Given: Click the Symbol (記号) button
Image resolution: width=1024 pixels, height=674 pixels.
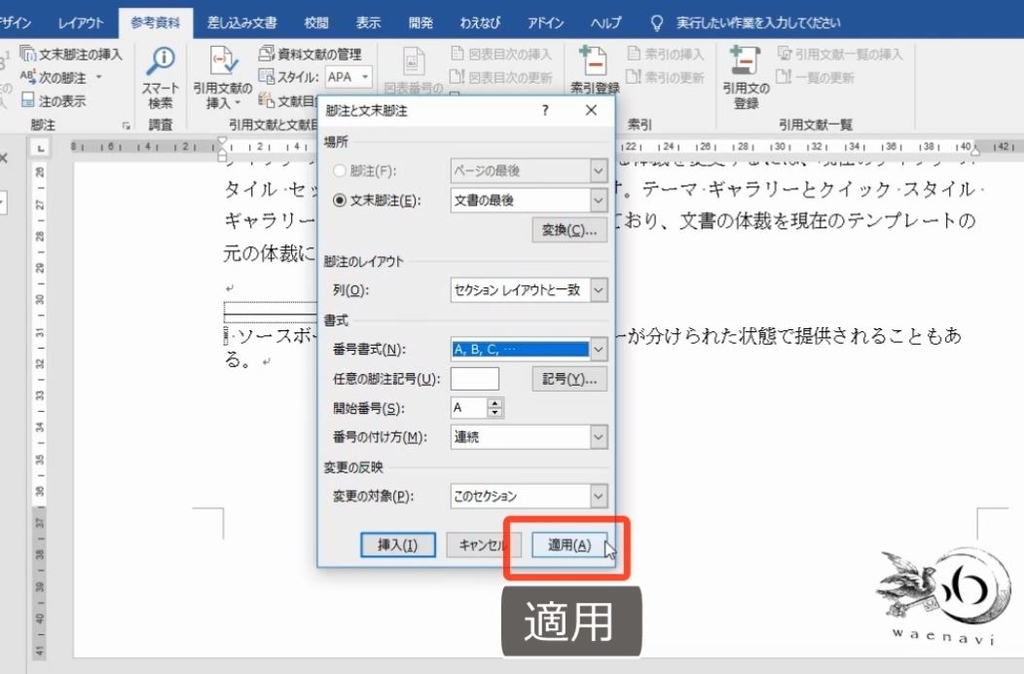Looking at the screenshot, I should (x=569, y=379).
